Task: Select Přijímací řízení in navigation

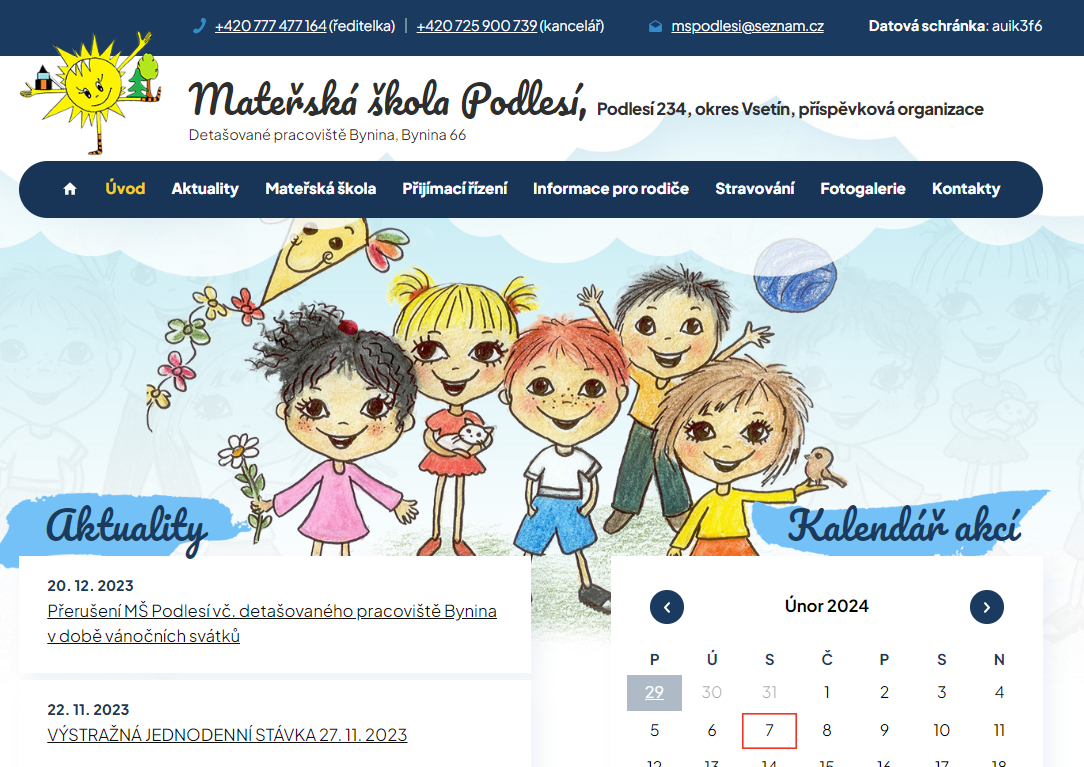Action: pyautogui.click(x=454, y=189)
